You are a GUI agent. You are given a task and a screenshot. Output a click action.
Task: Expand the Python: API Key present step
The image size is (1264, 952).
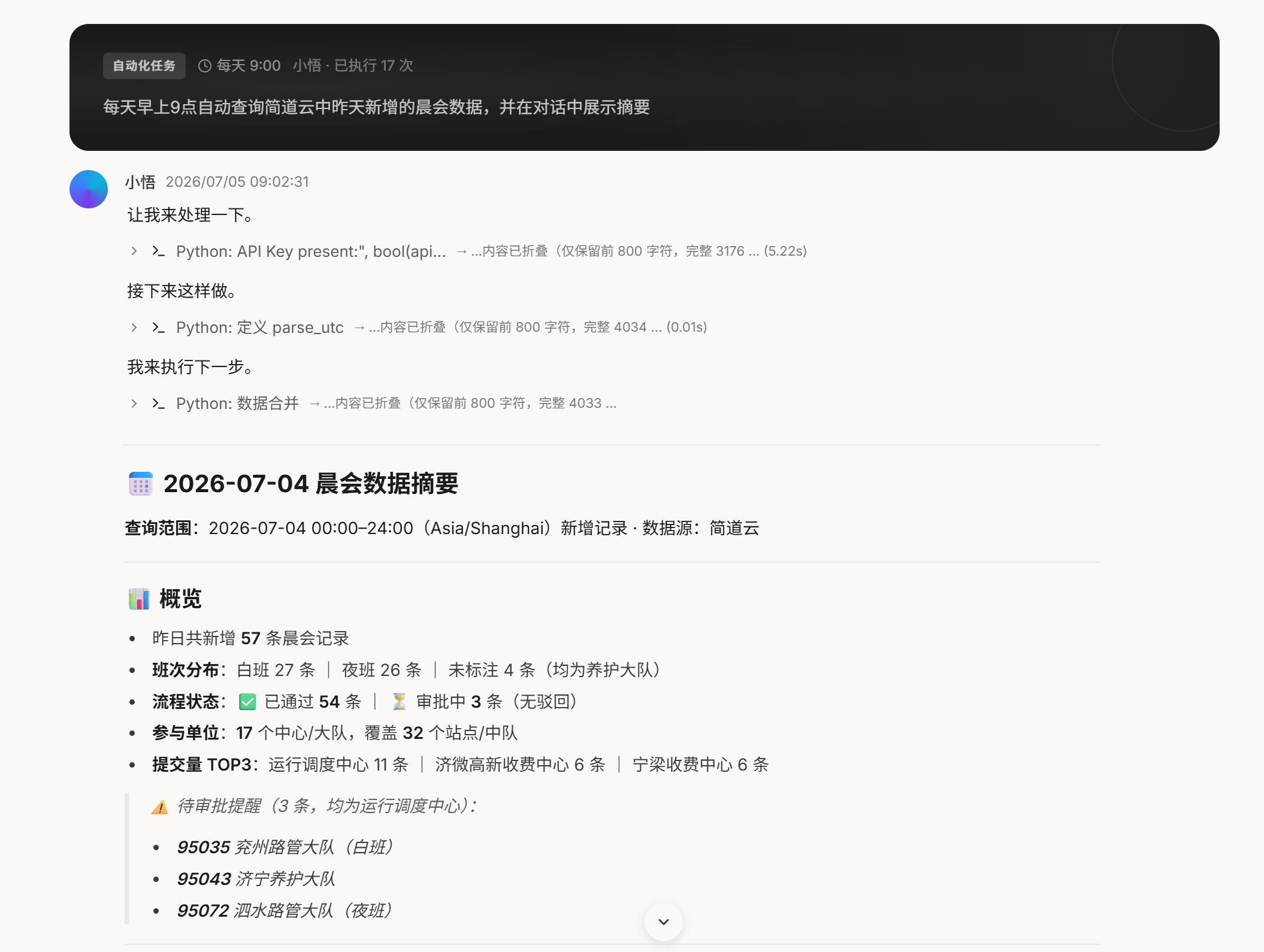[134, 251]
